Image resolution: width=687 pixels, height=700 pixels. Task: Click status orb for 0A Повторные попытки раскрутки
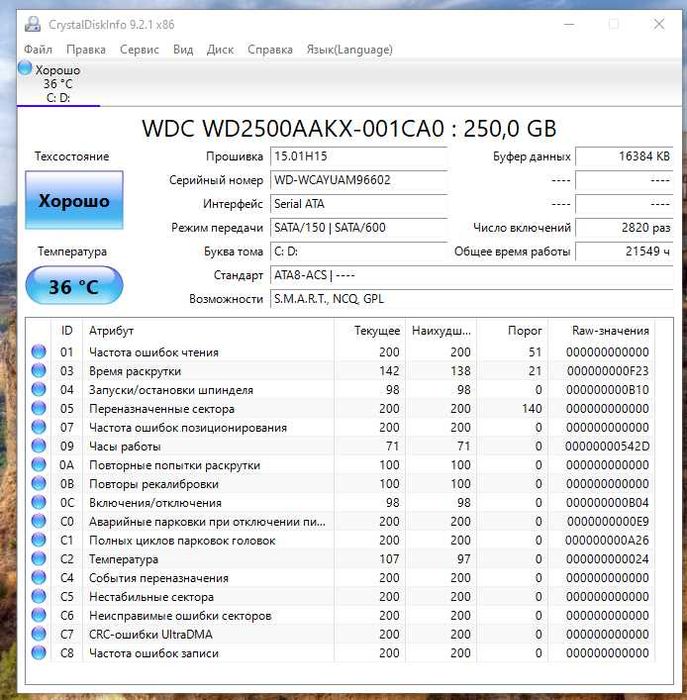39,465
